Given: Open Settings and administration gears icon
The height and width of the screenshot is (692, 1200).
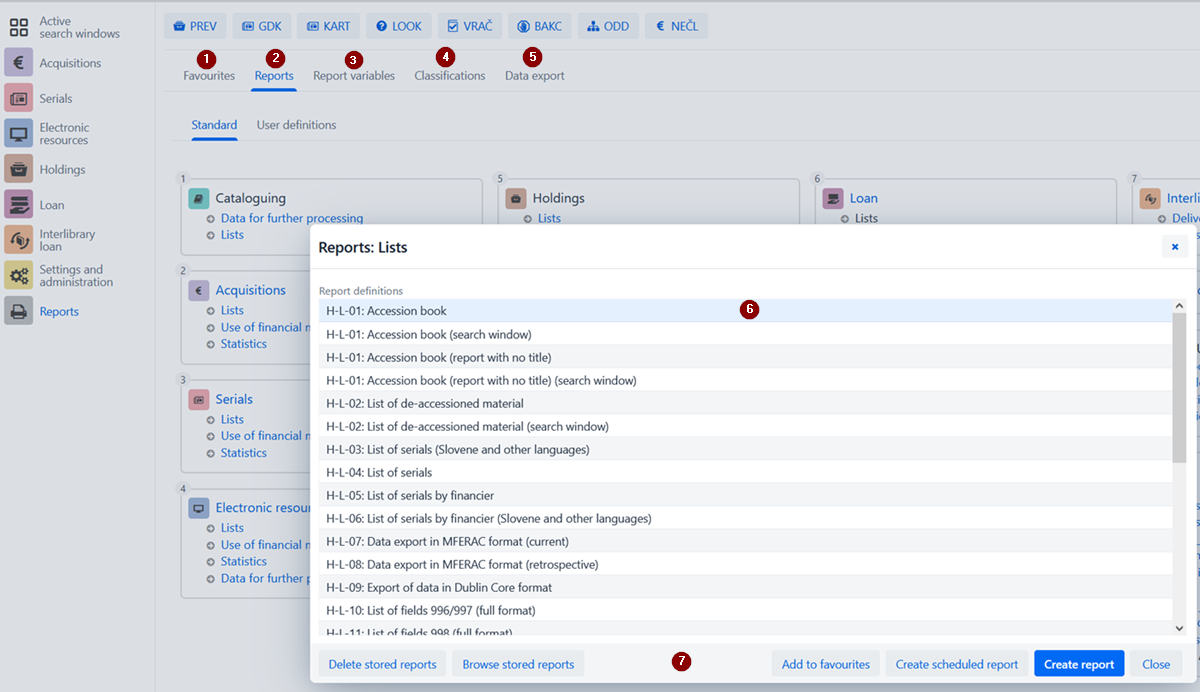Looking at the screenshot, I should pyautogui.click(x=18, y=275).
